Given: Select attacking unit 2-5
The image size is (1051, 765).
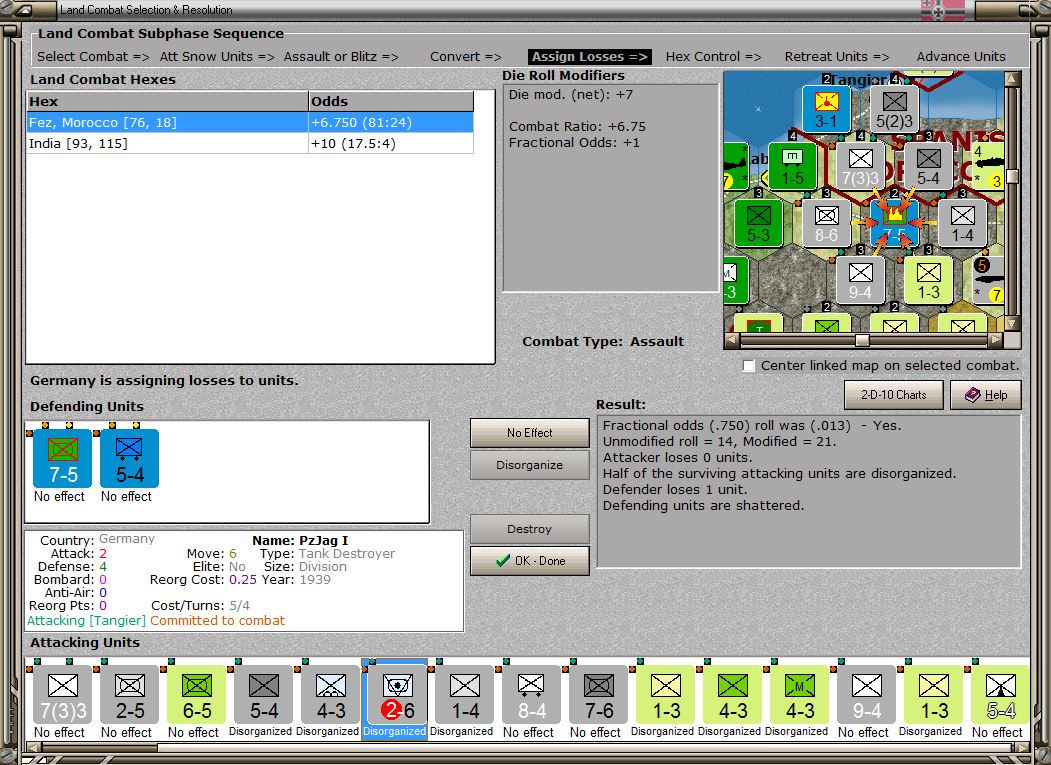Looking at the screenshot, I should (129, 695).
